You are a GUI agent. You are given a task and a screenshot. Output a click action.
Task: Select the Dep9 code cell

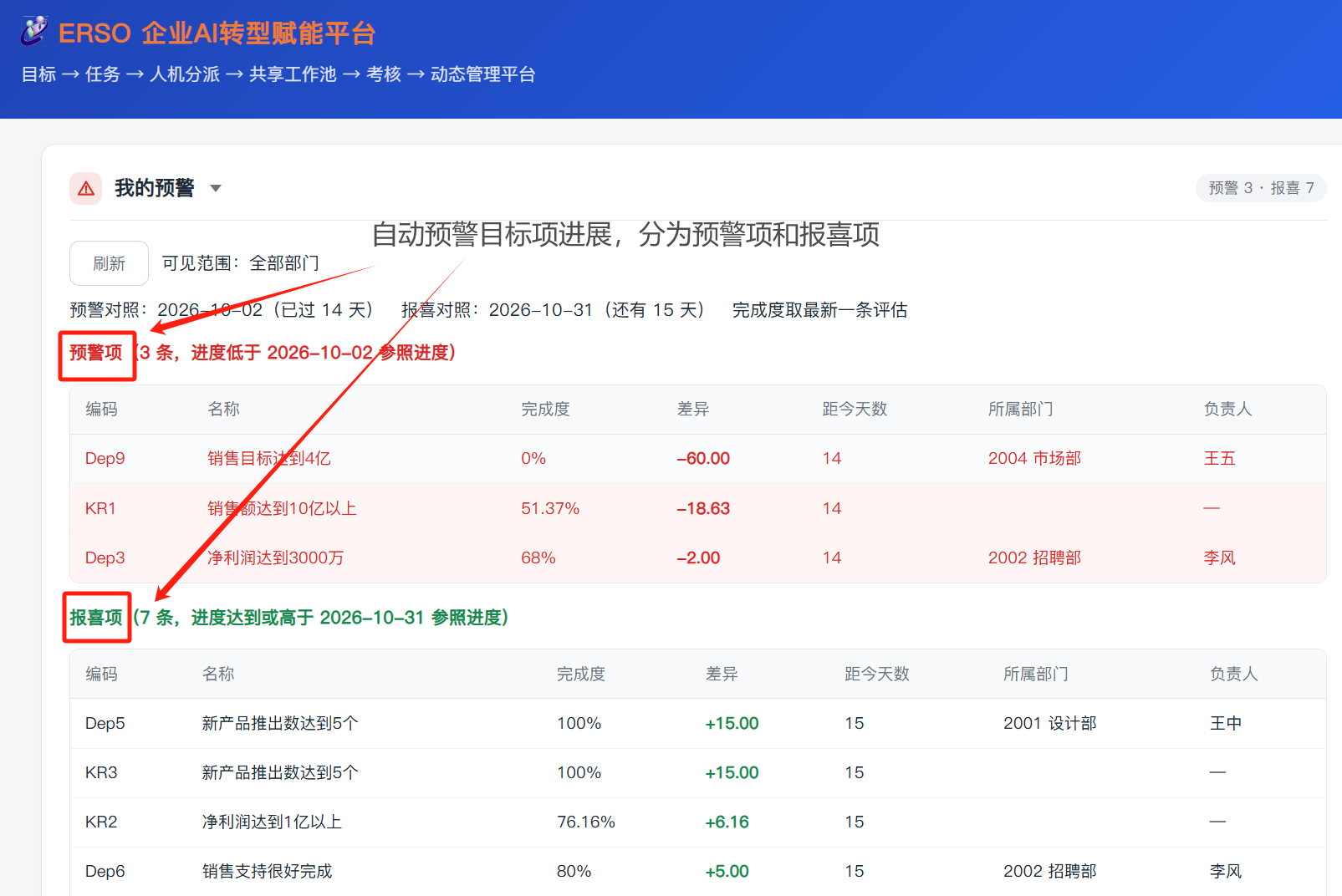[x=105, y=458]
